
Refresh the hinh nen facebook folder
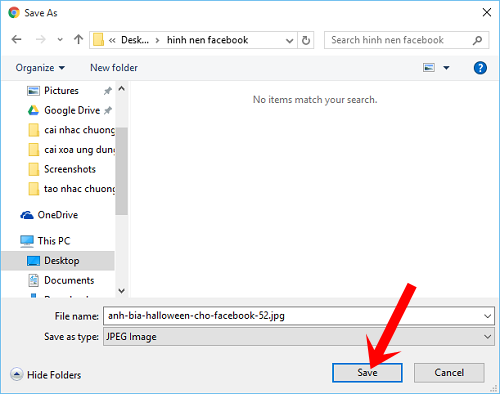tap(306, 40)
